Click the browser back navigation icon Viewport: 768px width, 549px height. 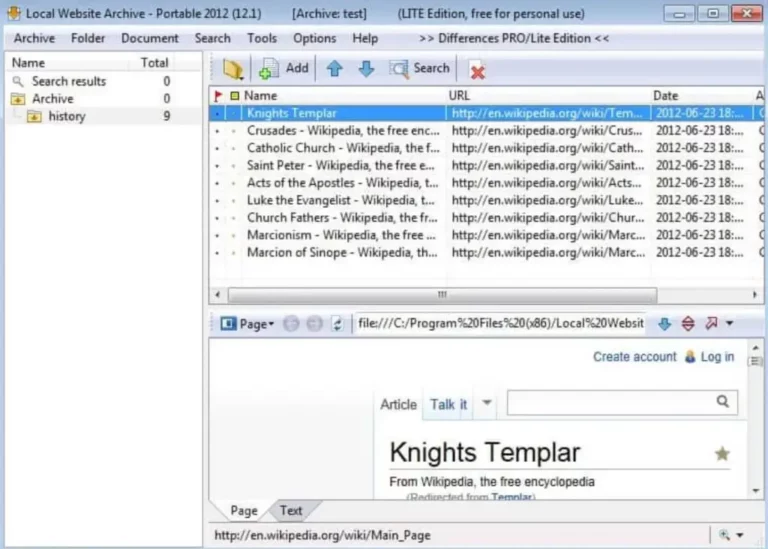[x=291, y=324]
